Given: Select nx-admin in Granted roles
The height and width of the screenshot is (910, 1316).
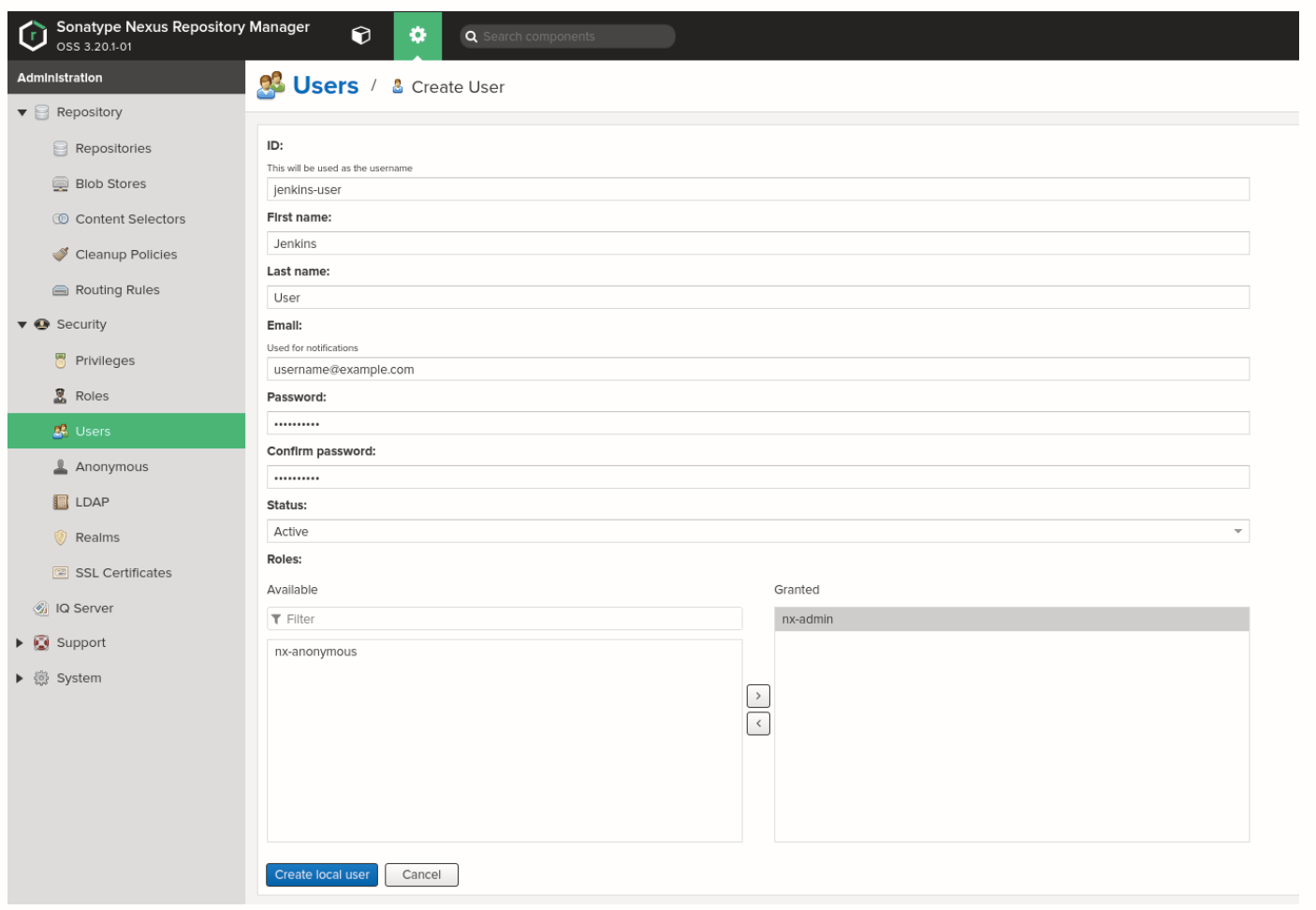Looking at the screenshot, I should coord(807,619).
